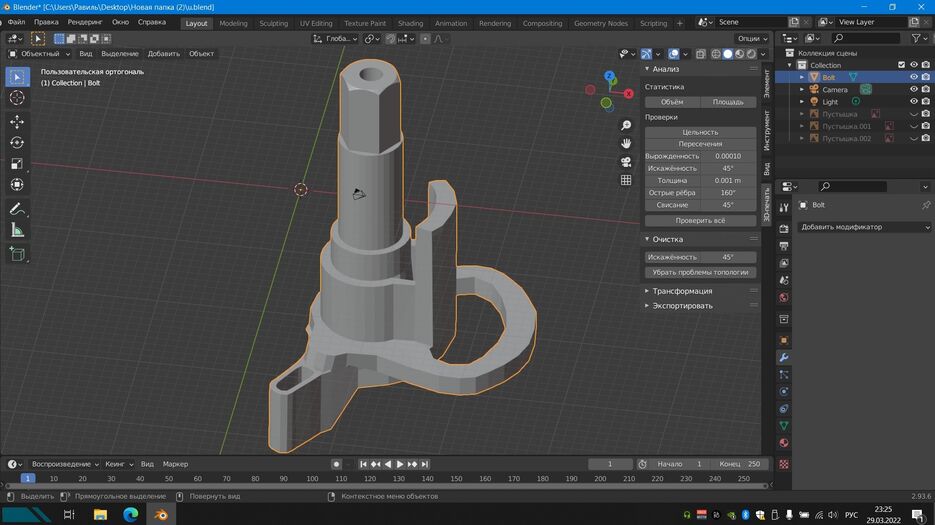935x525 pixels.
Task: Click Убрать проблемы топологии button
Action: tap(700, 272)
